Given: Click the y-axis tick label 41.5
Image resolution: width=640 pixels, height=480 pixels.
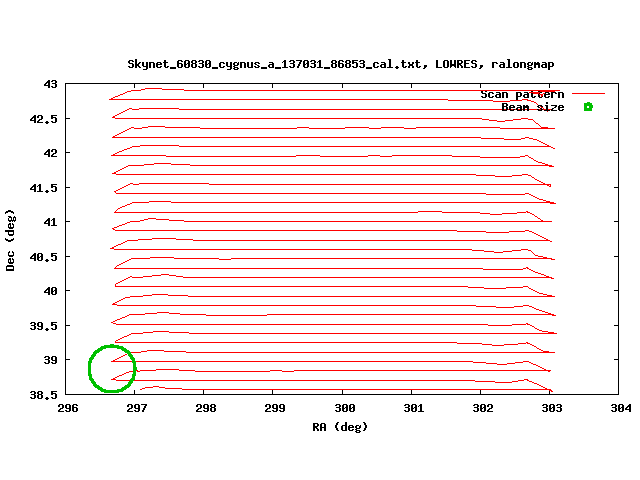Looking at the screenshot, I should point(44,188).
